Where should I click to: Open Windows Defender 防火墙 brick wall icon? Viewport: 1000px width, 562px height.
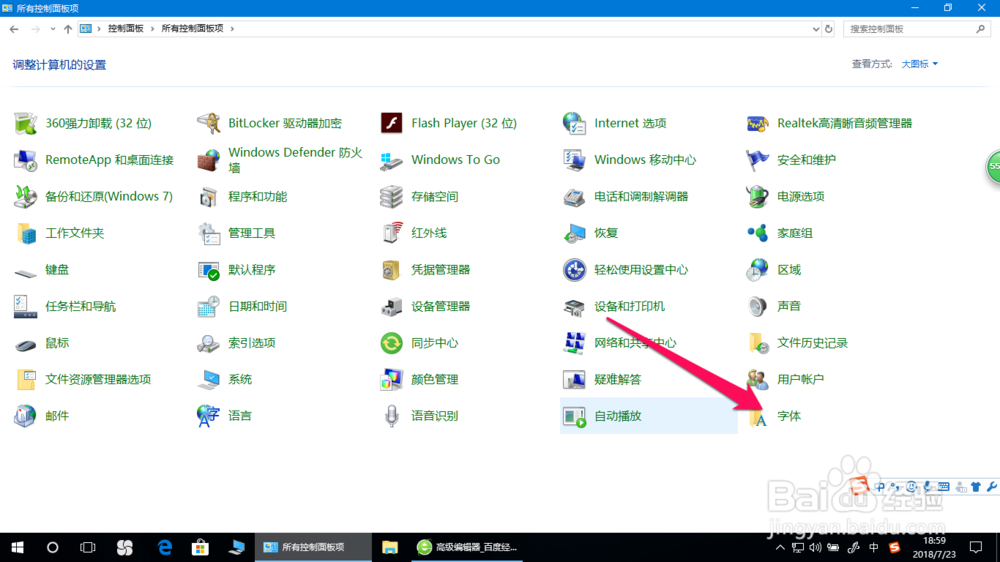[209, 160]
